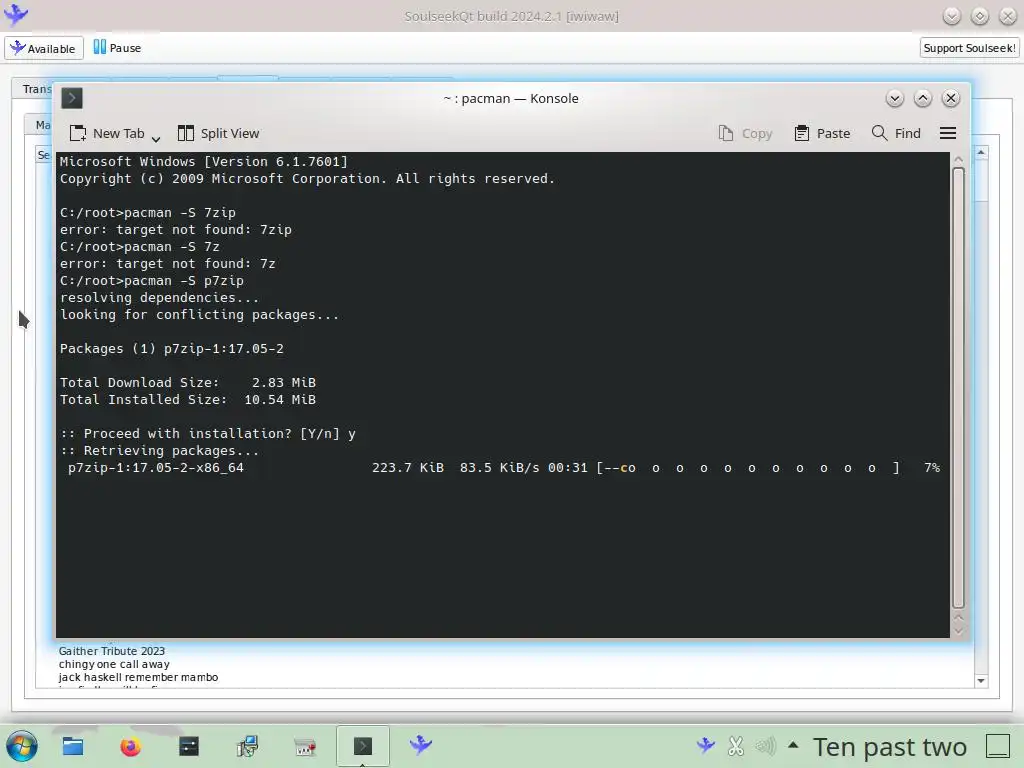Open the file manager from taskbar
1024x768 pixels.
72,746
